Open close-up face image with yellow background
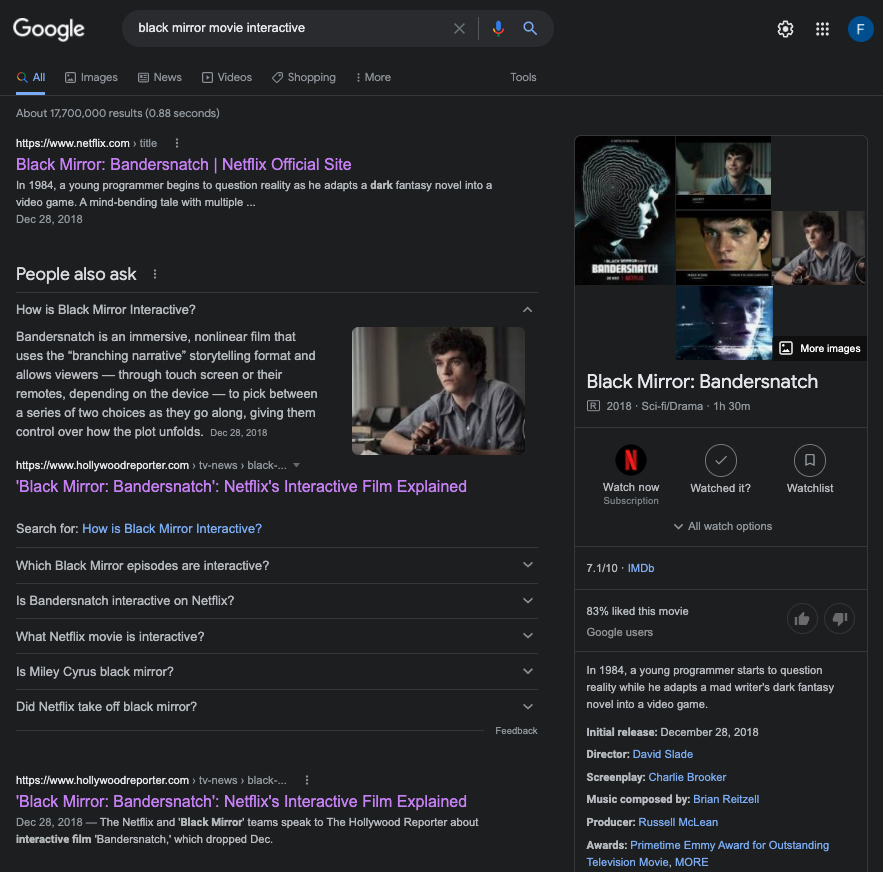 tap(723, 248)
